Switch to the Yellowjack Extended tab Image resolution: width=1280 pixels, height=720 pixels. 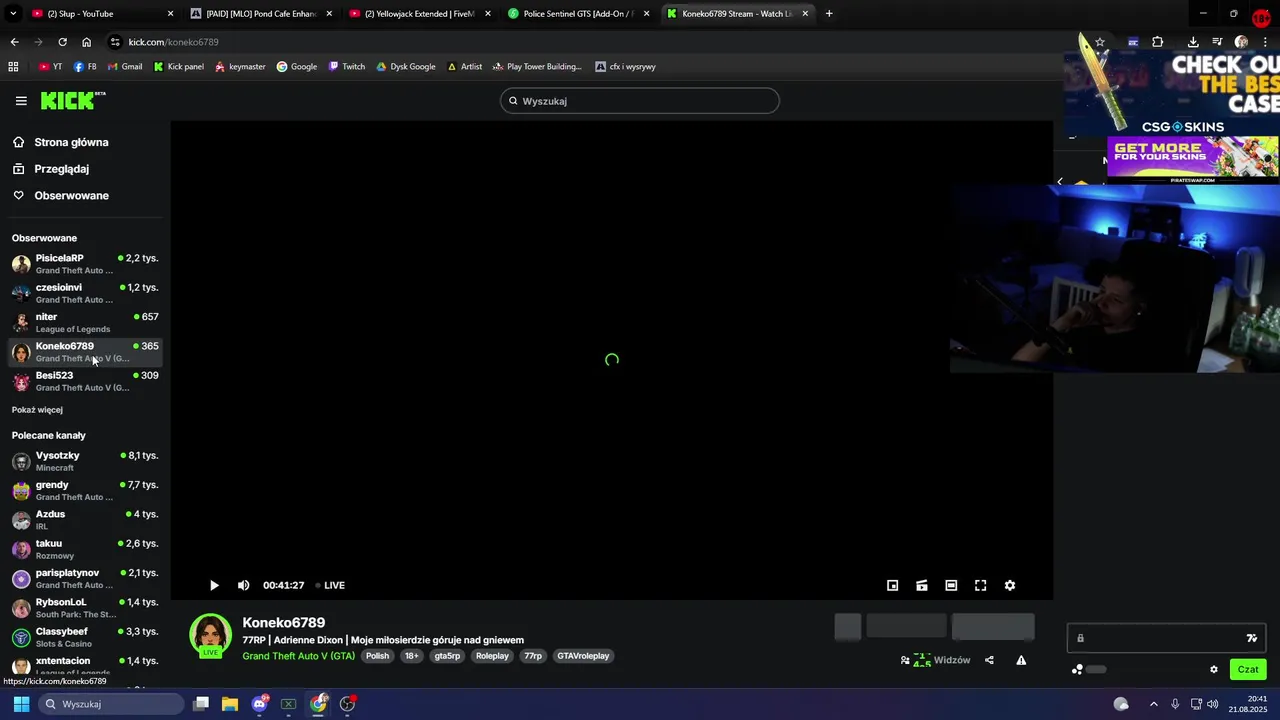click(x=420, y=14)
